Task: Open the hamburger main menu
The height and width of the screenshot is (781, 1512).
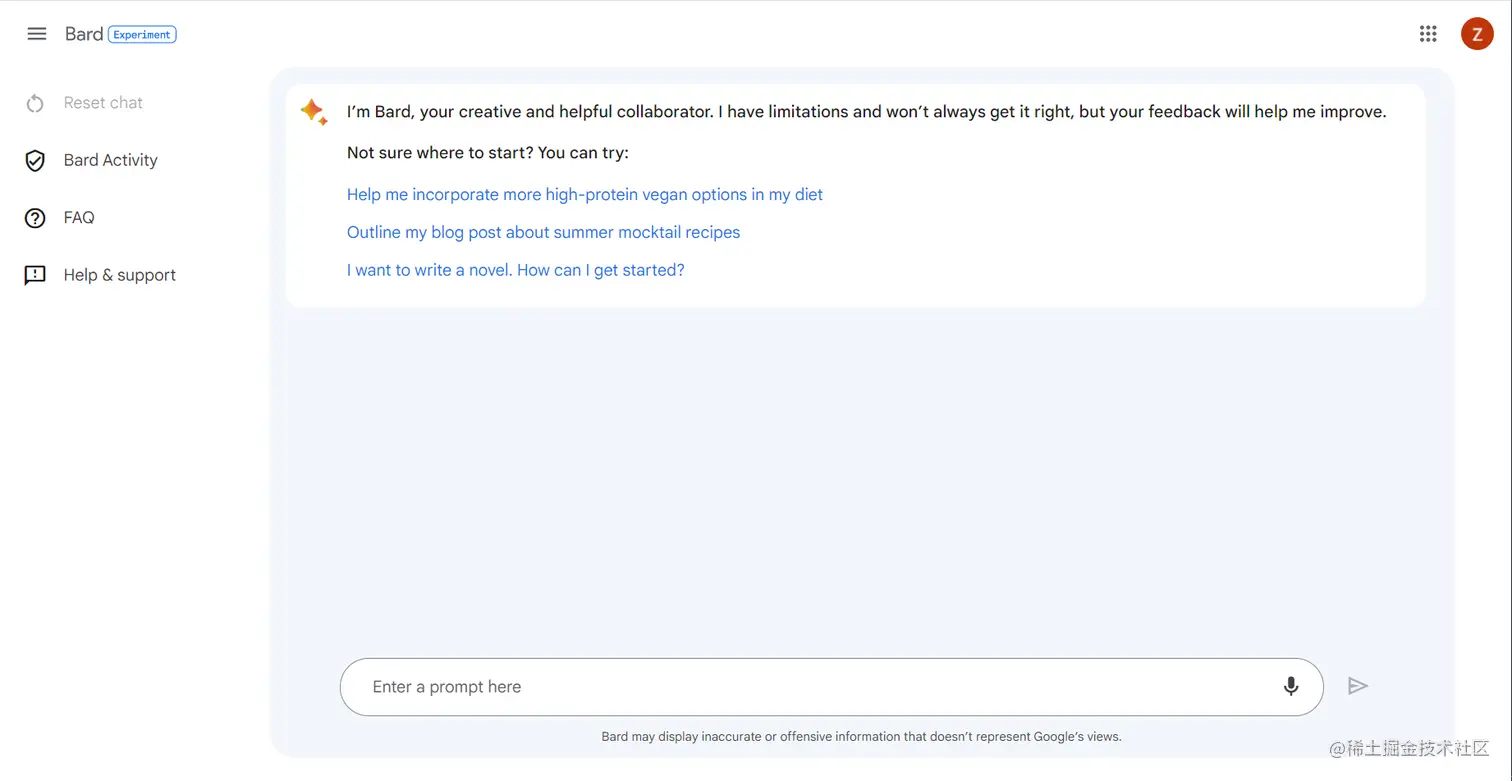Action: point(37,34)
